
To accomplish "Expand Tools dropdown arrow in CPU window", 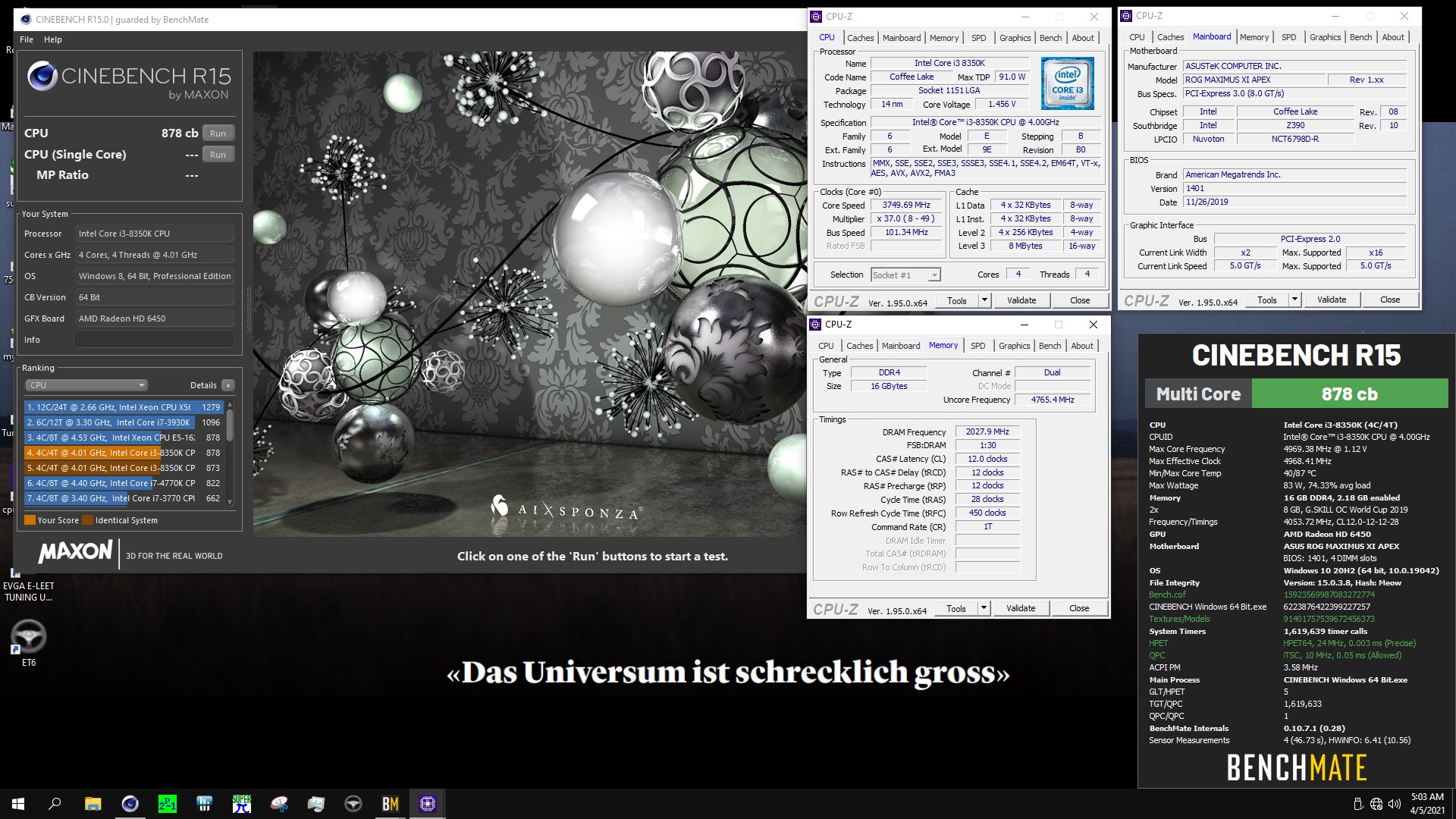I will [984, 300].
